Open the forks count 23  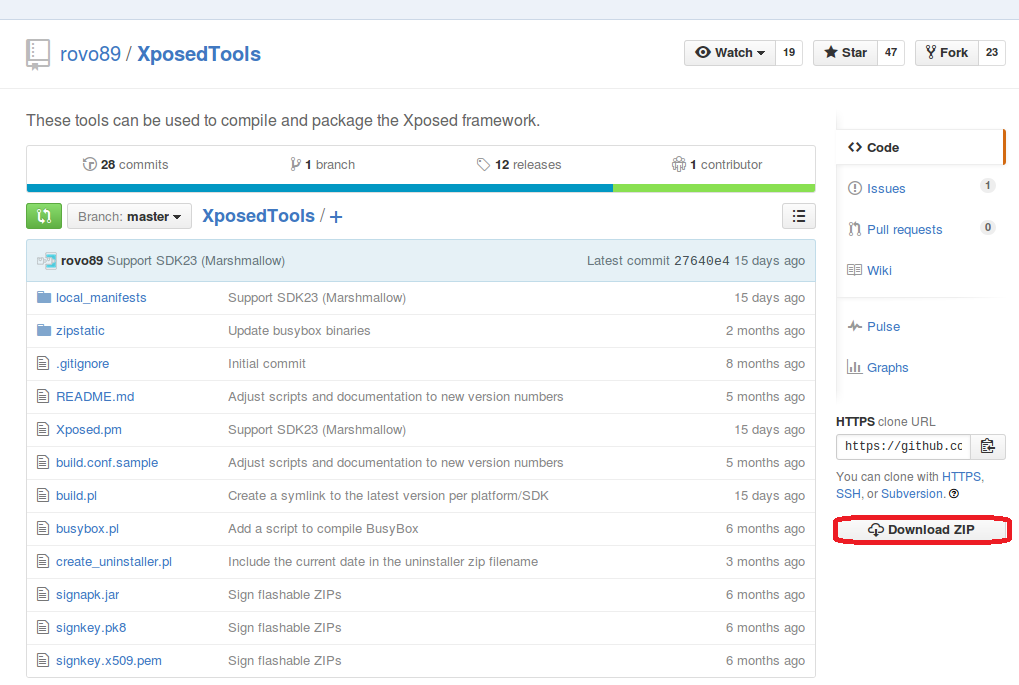[992, 53]
